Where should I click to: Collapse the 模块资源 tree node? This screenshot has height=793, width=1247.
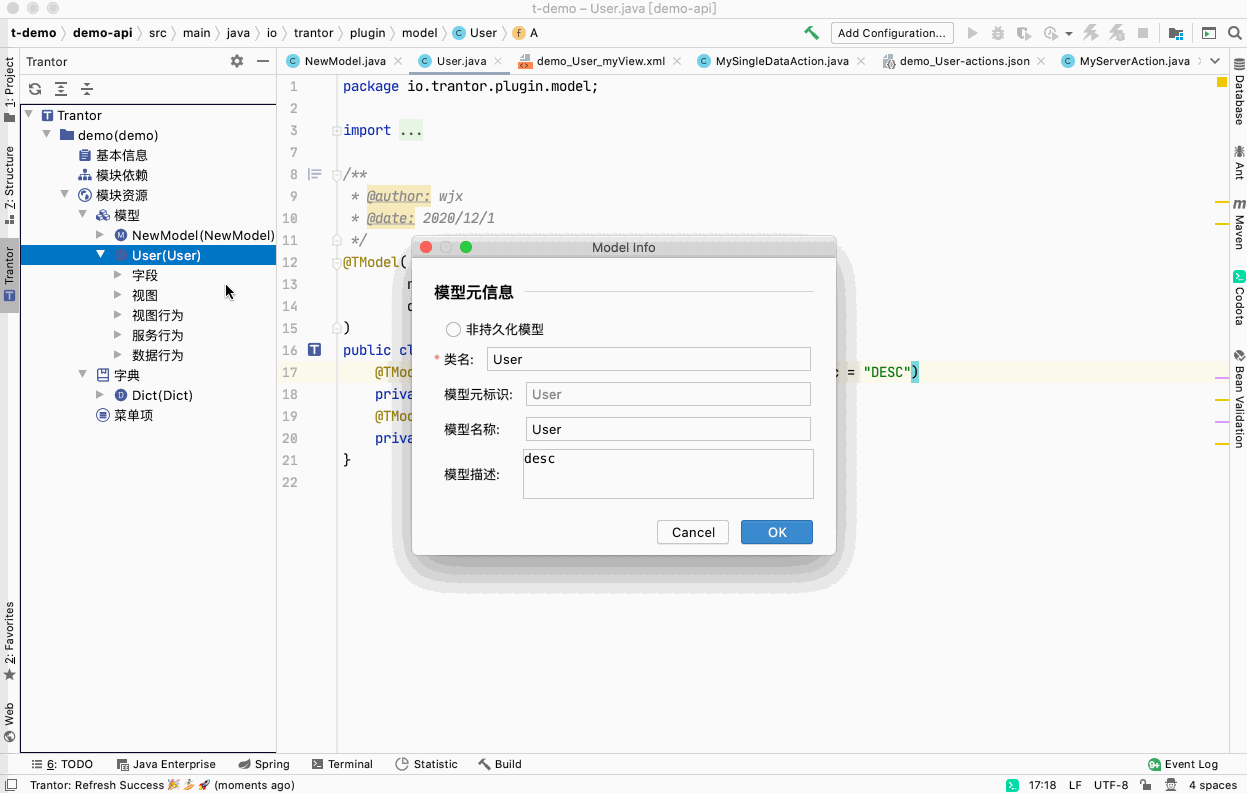64,195
